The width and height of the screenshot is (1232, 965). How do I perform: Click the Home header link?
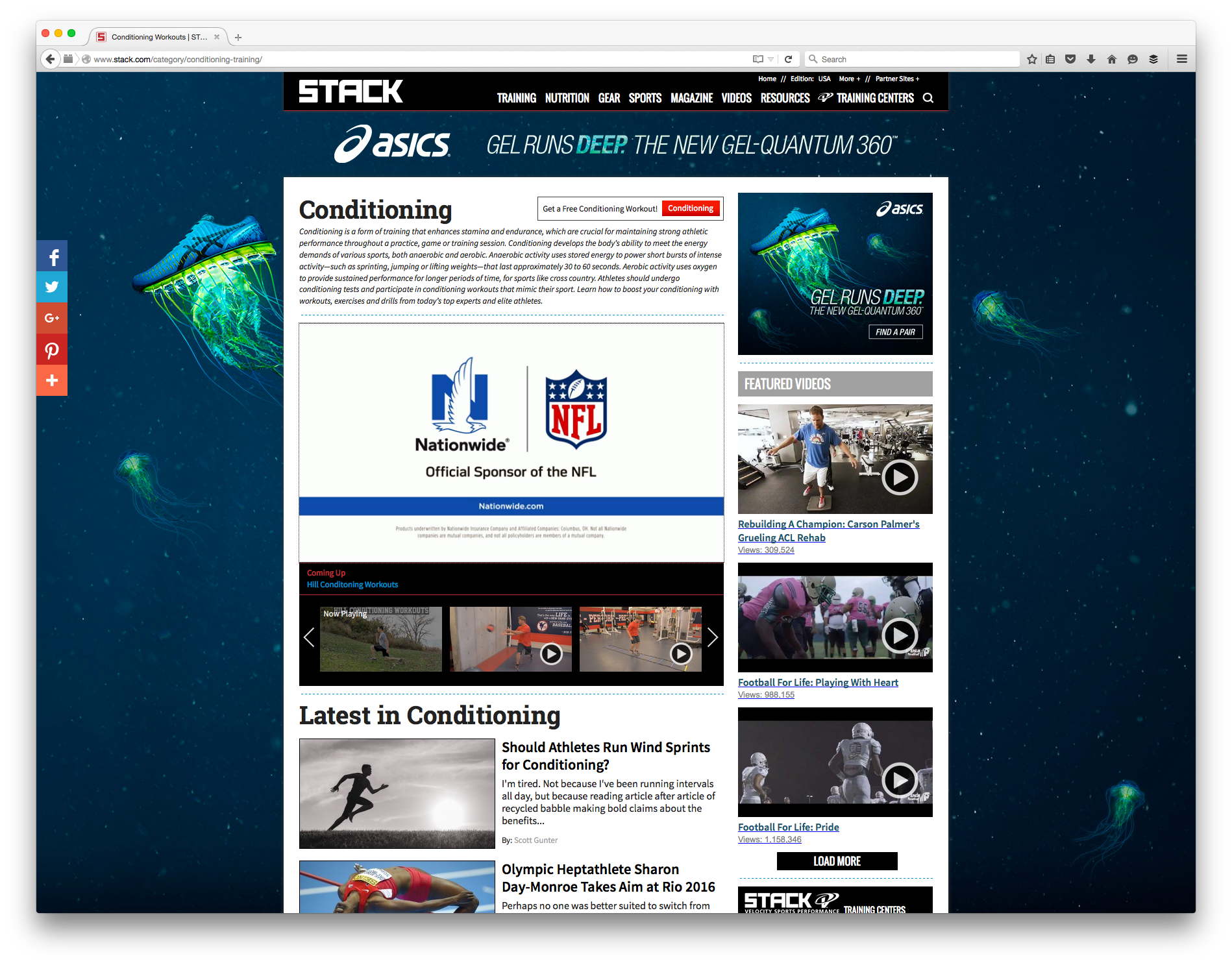[767, 79]
